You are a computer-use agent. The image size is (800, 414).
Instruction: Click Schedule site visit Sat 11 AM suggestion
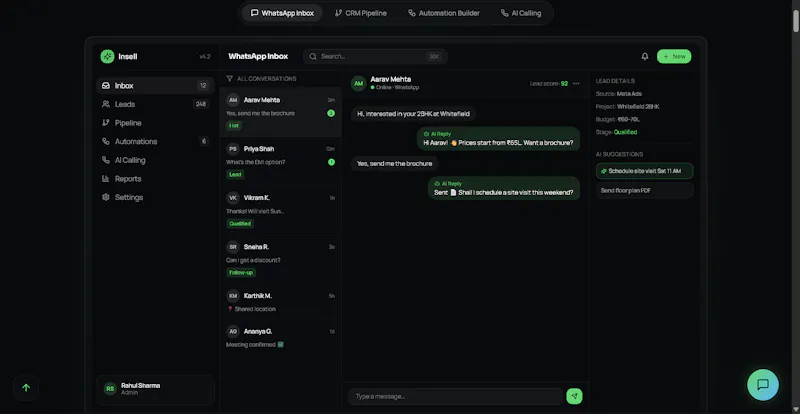click(644, 171)
